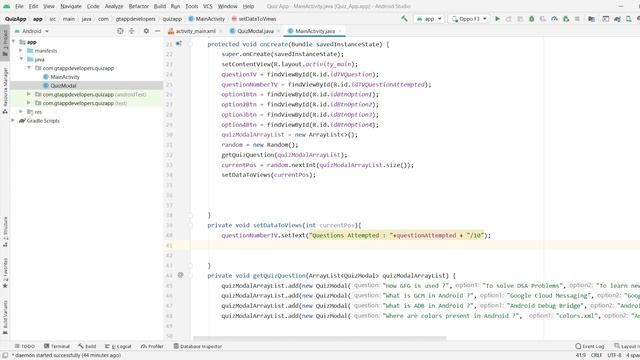Viewport: 640px width, 360px height.
Task: Expand the manifests folder
Action: [21, 51]
